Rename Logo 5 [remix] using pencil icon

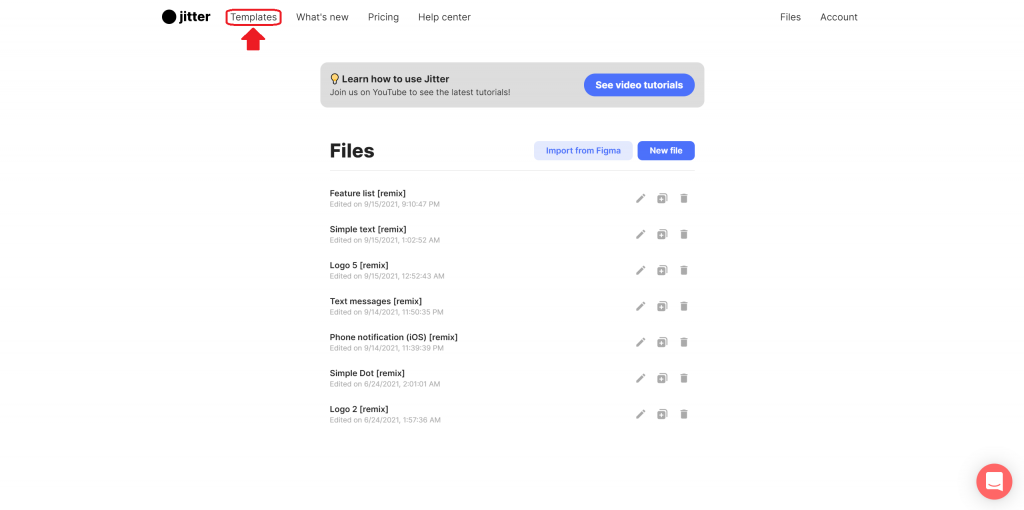point(641,270)
